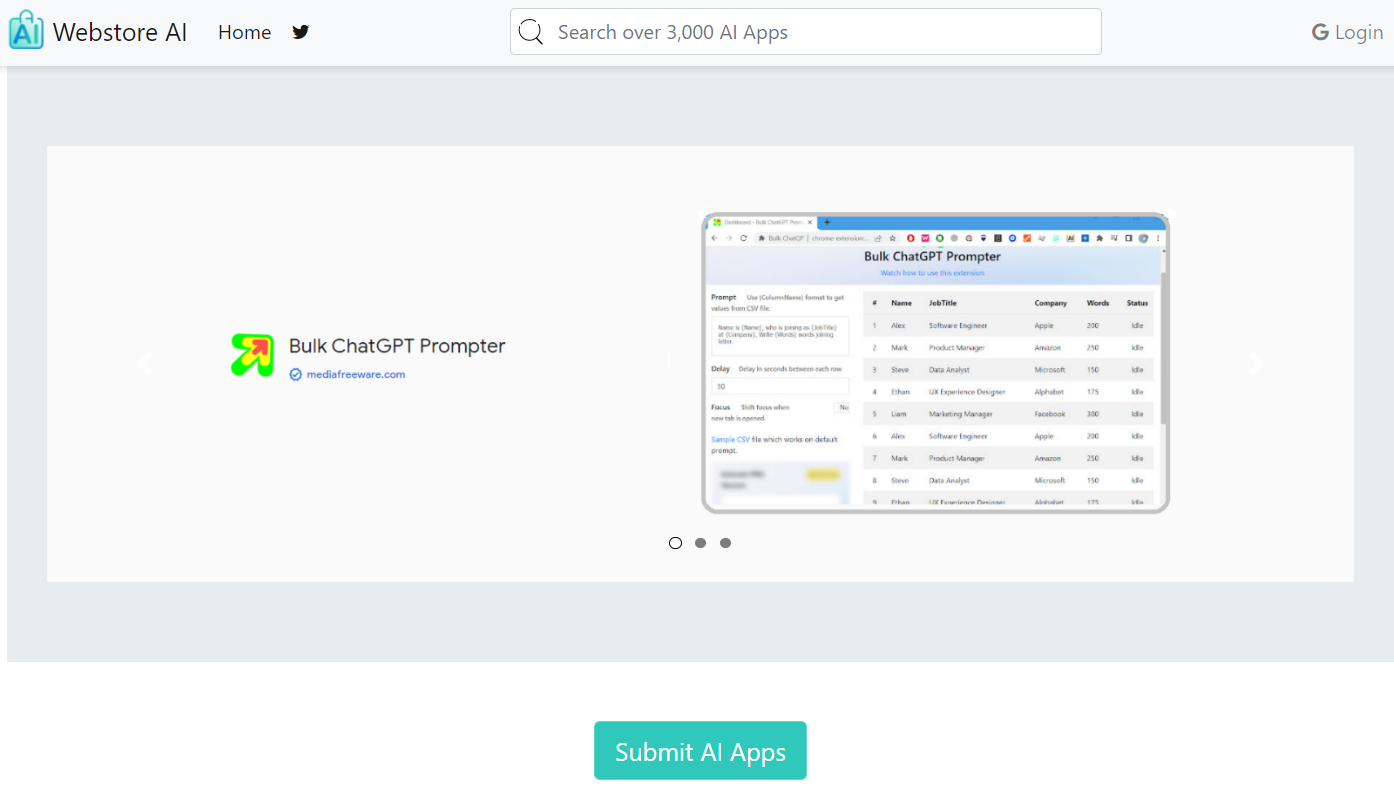Screen dimensions: 1394x801
Task: Click the Submit AI Apps button
Action: pos(700,751)
